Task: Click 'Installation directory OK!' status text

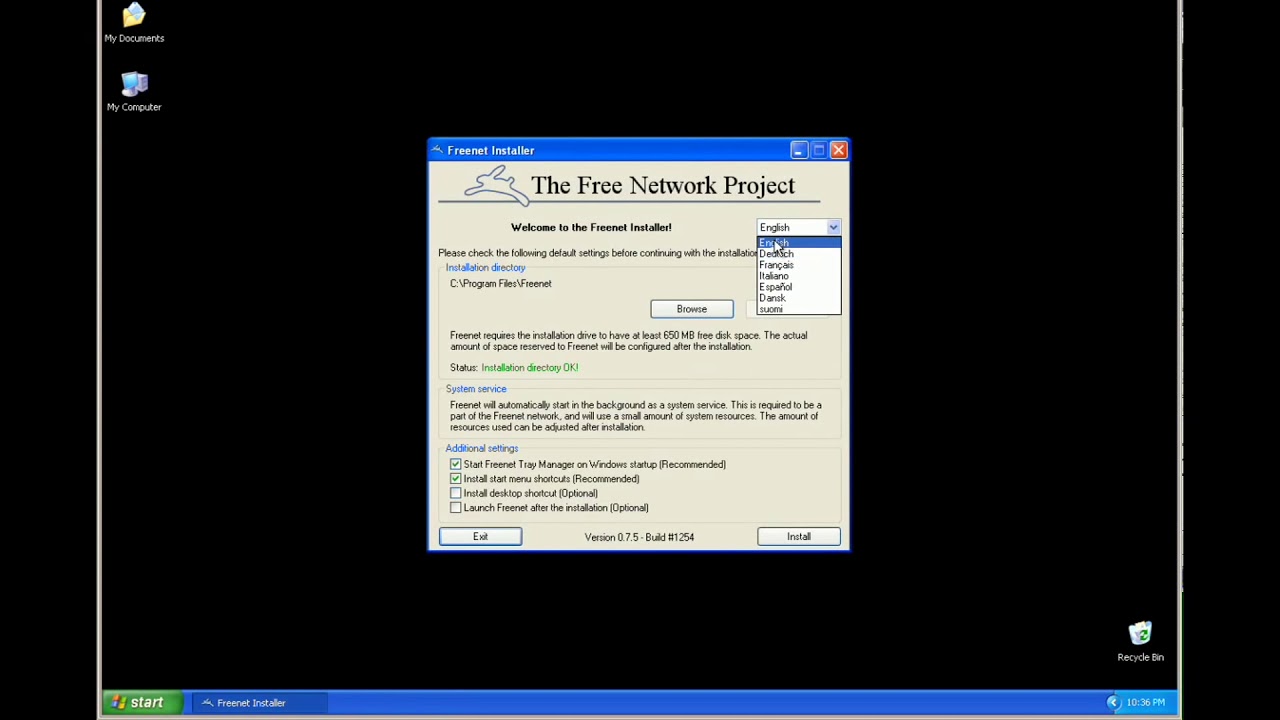Action: coord(530,368)
